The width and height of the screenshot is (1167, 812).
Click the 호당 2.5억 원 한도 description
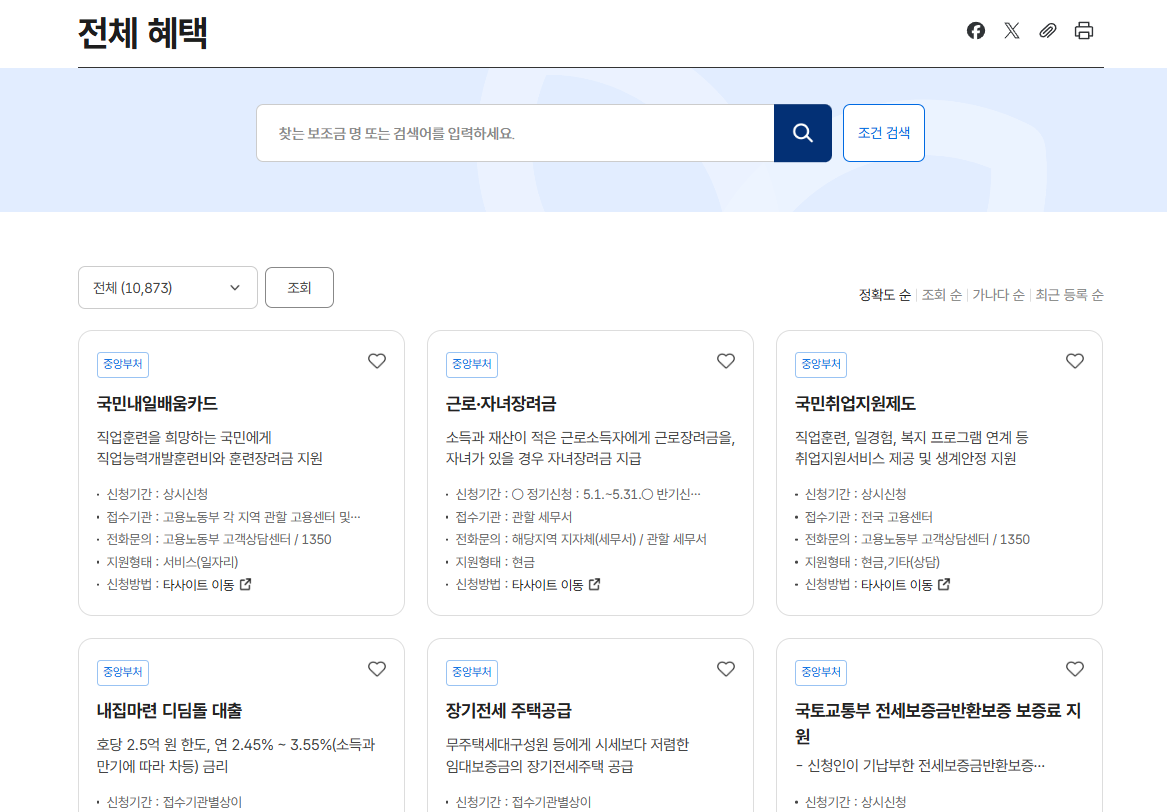click(x=236, y=755)
